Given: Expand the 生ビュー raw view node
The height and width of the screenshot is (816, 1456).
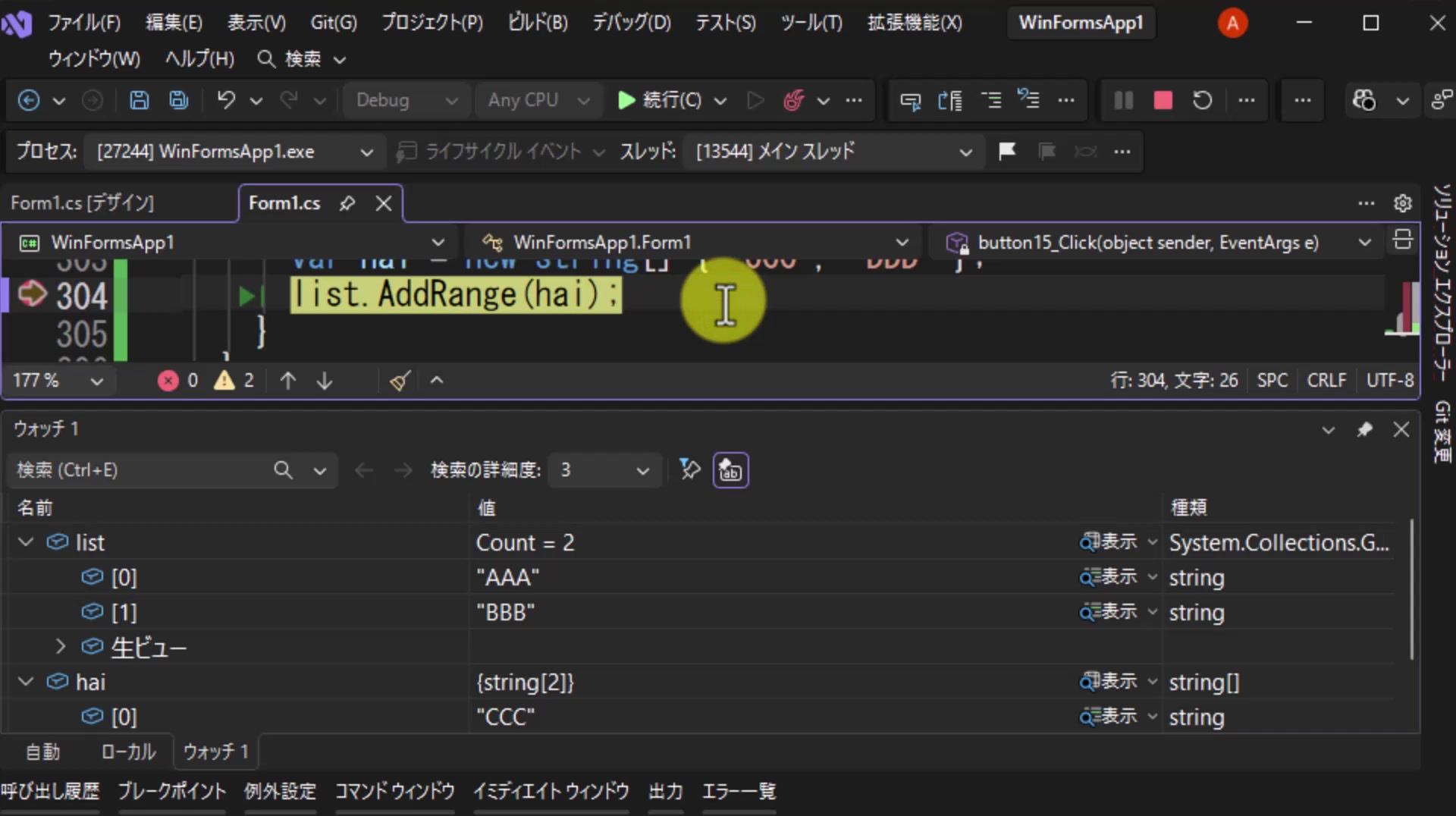Looking at the screenshot, I should pos(61,647).
